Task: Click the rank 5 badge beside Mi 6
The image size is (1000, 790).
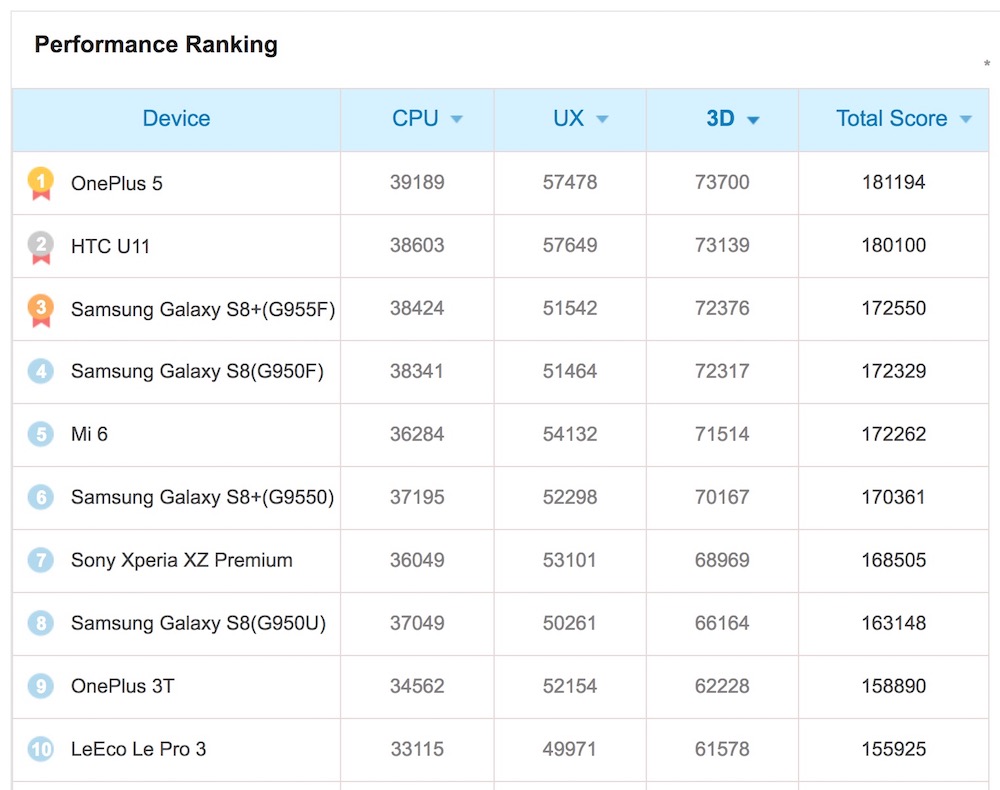Action: (40, 435)
